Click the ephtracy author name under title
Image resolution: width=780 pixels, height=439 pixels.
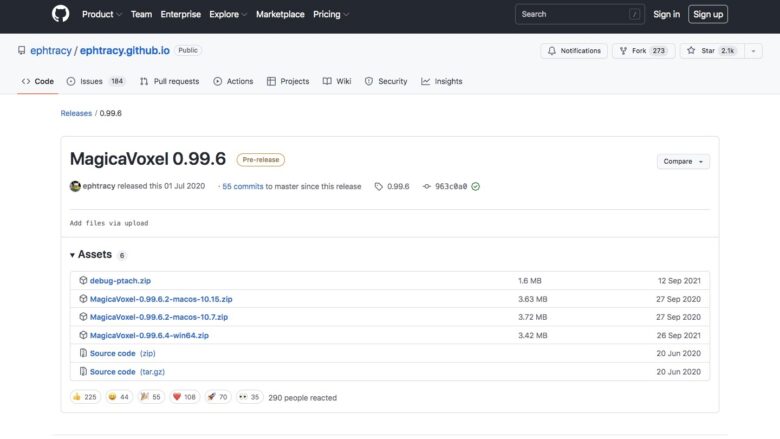[x=99, y=186]
